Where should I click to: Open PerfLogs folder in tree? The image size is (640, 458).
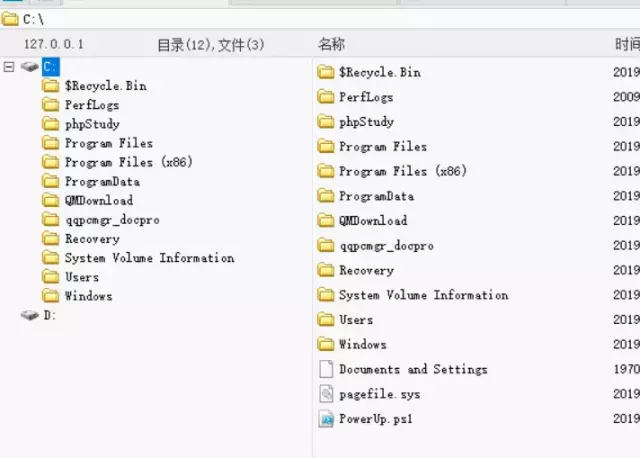tap(92, 105)
